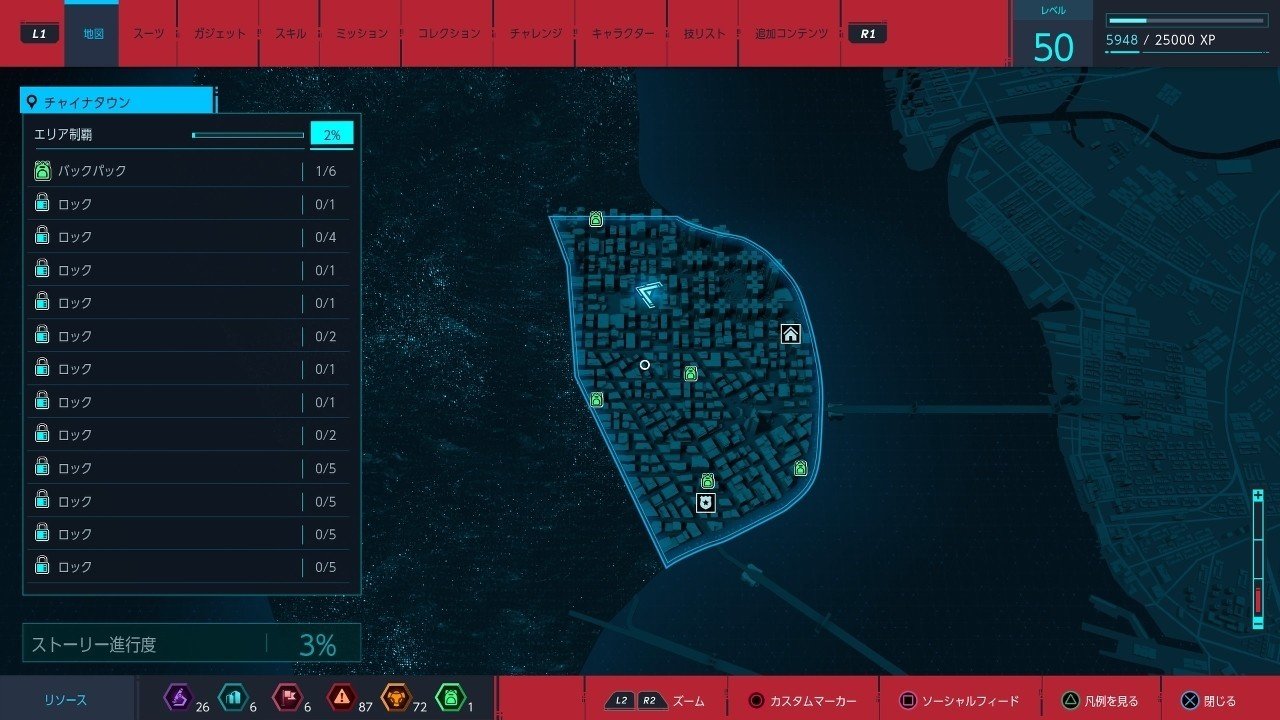
Task: Click the エリア制覇 progress bar
Action: point(248,135)
